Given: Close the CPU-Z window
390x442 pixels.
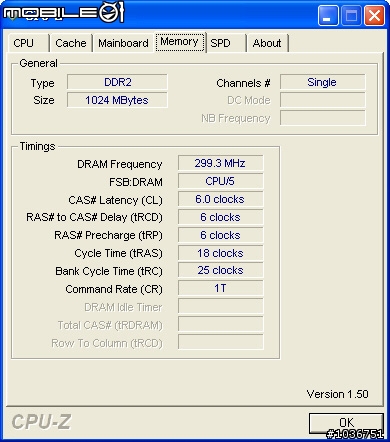Looking at the screenshot, I should [374, 15].
